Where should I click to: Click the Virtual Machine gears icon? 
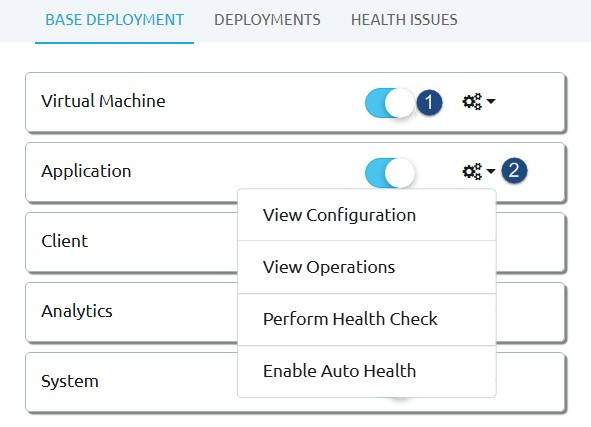tap(472, 101)
